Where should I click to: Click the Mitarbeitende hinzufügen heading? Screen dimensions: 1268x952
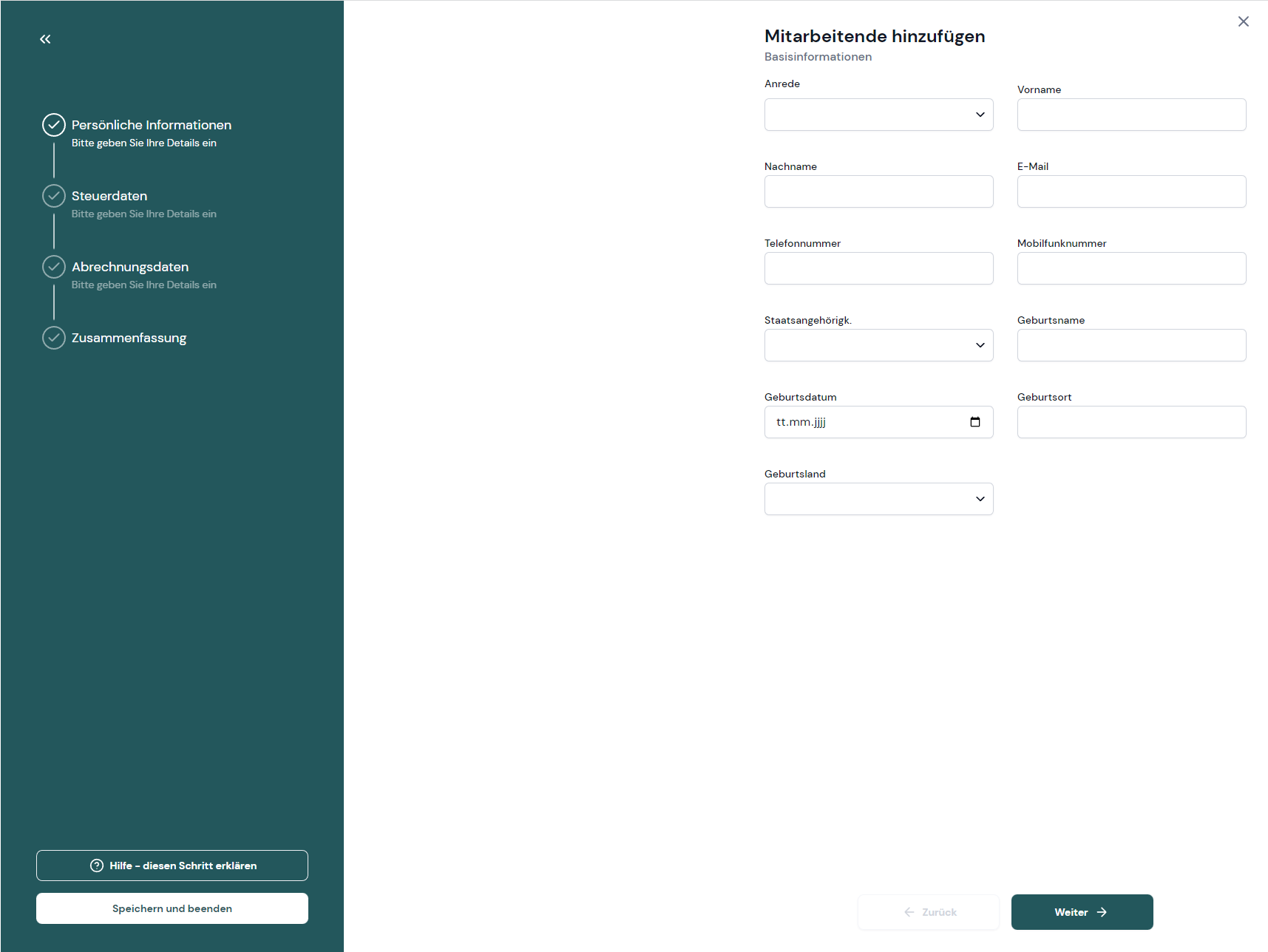click(875, 36)
